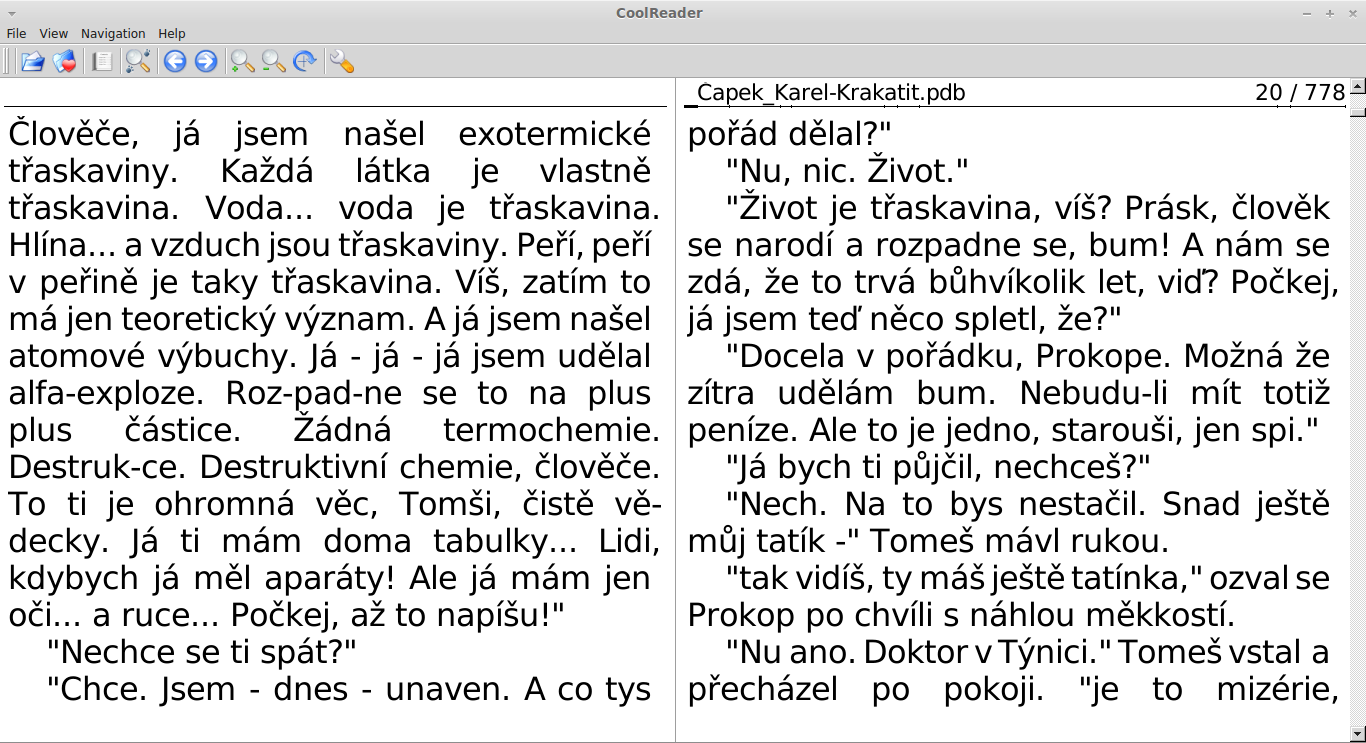Click the phrase "Život je třaskavina, víš?"
1366x743 pixels.
[x=920, y=209]
